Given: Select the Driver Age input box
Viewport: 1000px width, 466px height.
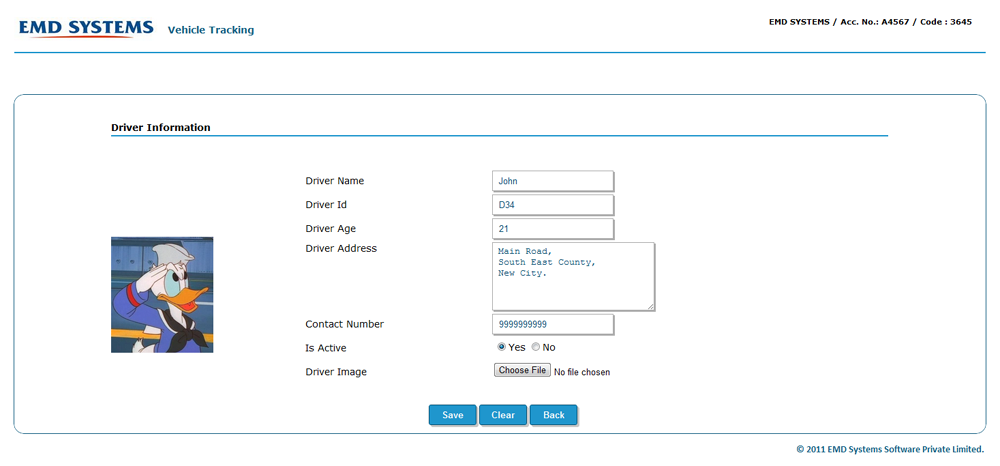Looking at the screenshot, I should [x=552, y=229].
